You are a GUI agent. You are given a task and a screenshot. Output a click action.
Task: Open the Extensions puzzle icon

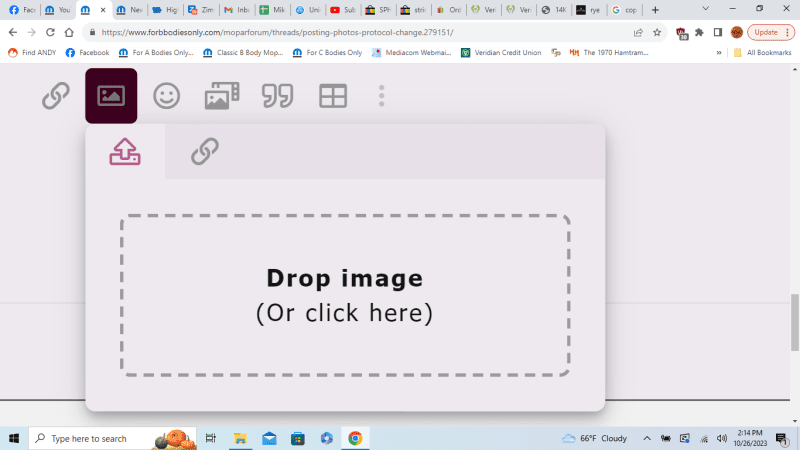pyautogui.click(x=699, y=32)
